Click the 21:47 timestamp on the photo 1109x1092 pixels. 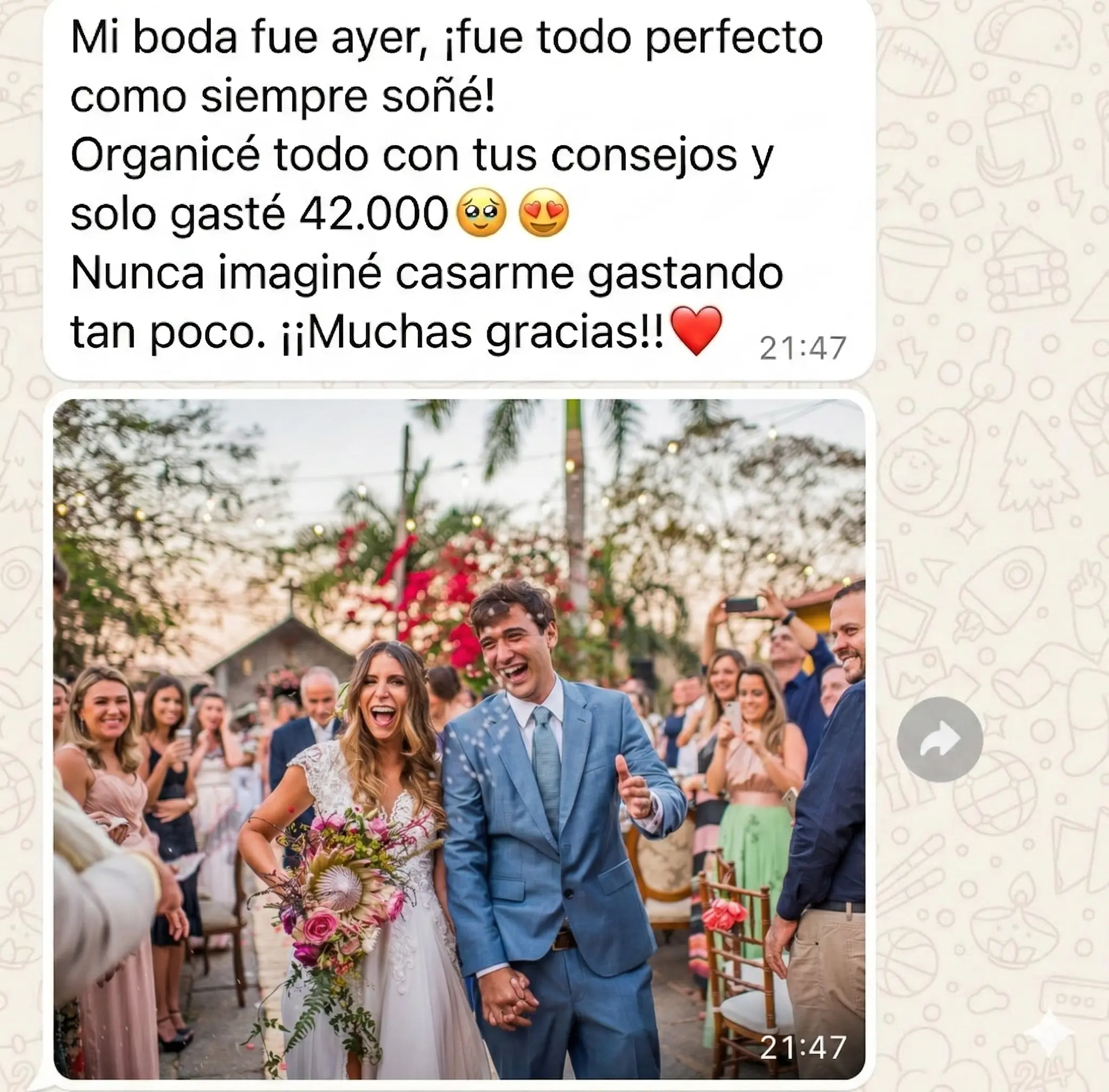pos(803,1047)
